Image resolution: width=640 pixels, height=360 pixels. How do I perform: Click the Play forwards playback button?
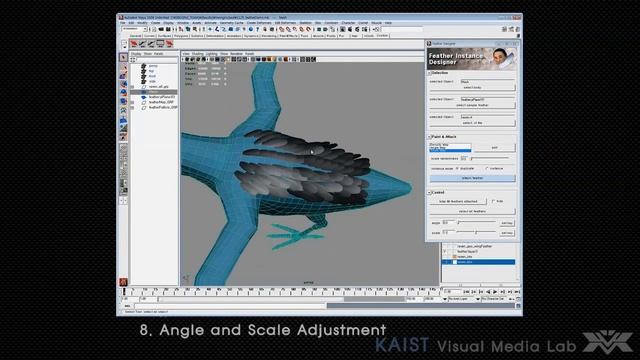point(495,292)
